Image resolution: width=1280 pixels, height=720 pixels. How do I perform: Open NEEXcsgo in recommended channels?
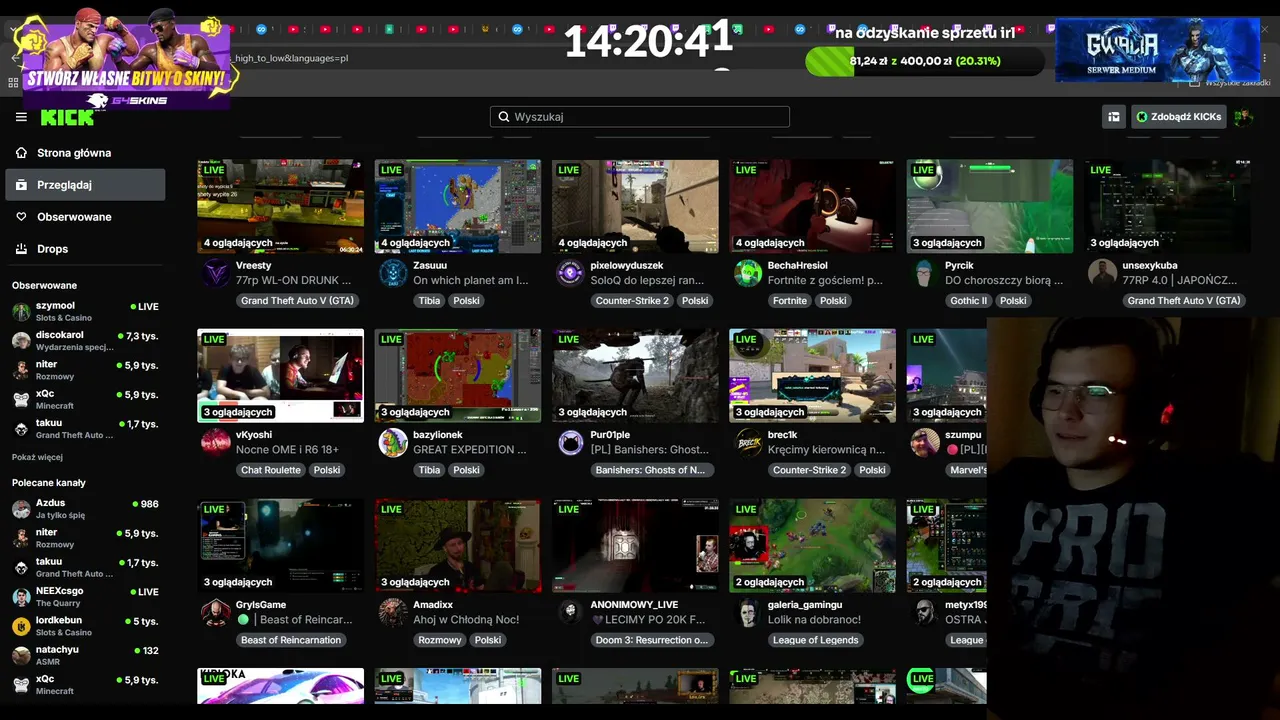(85, 597)
